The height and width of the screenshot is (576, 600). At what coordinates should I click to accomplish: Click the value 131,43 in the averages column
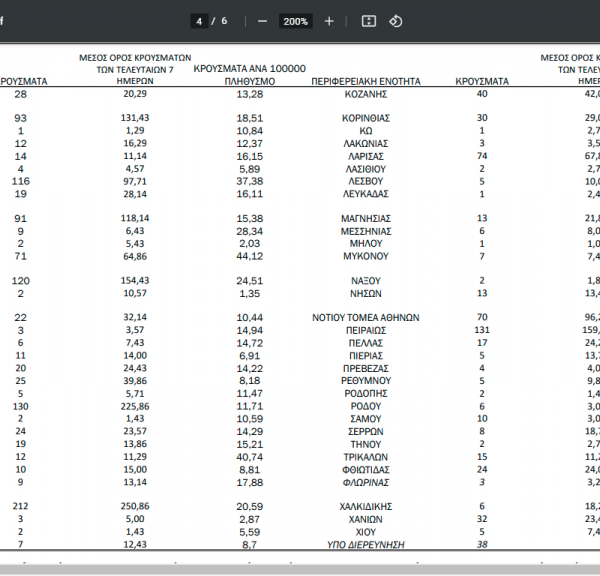point(135,118)
